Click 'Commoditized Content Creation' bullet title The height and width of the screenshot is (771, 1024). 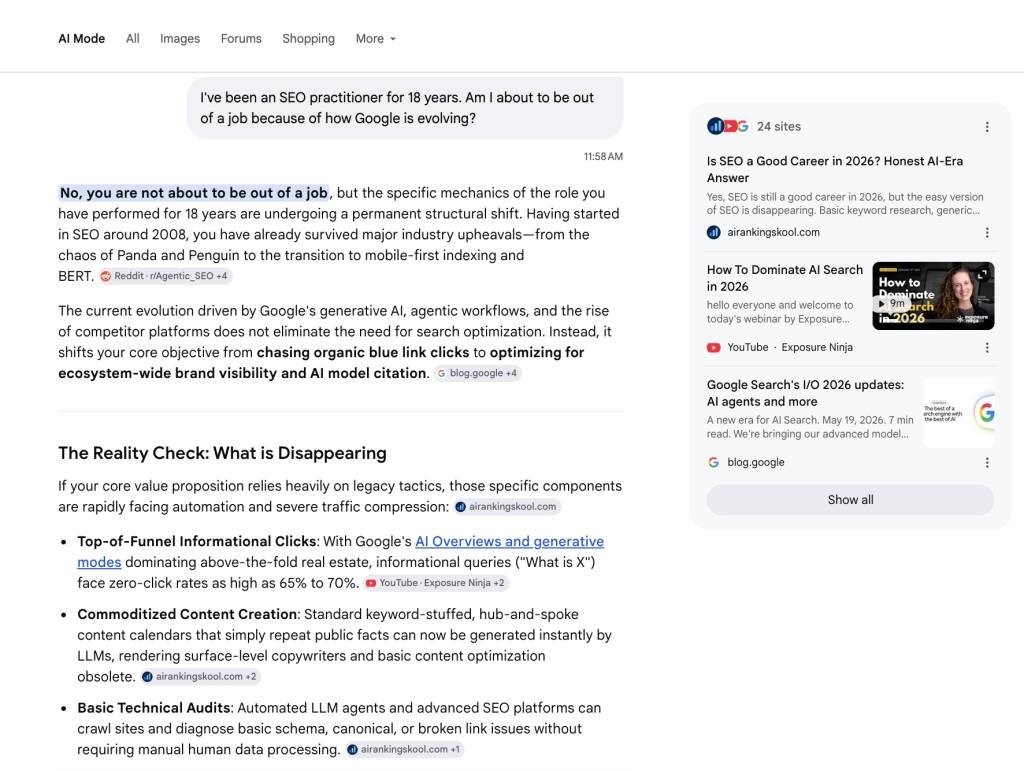point(187,614)
